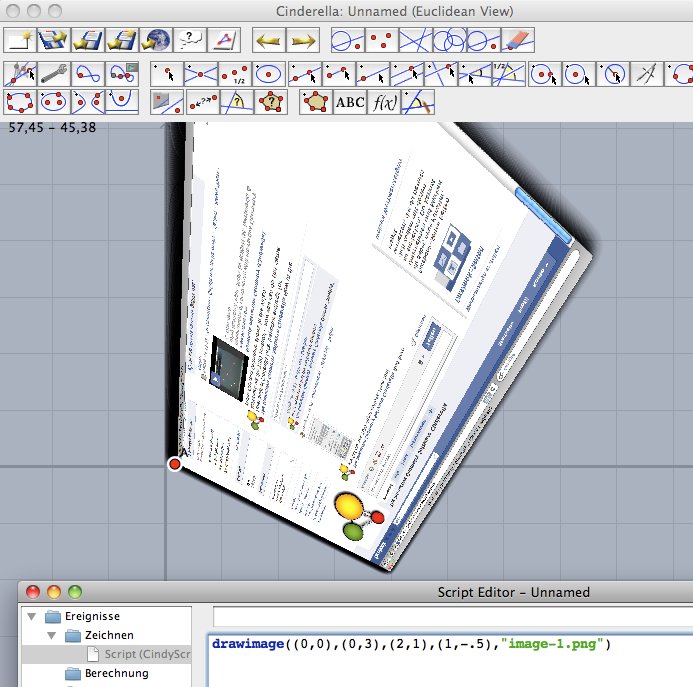Undo with the left gold arrow
693x687 pixels.
(269, 40)
